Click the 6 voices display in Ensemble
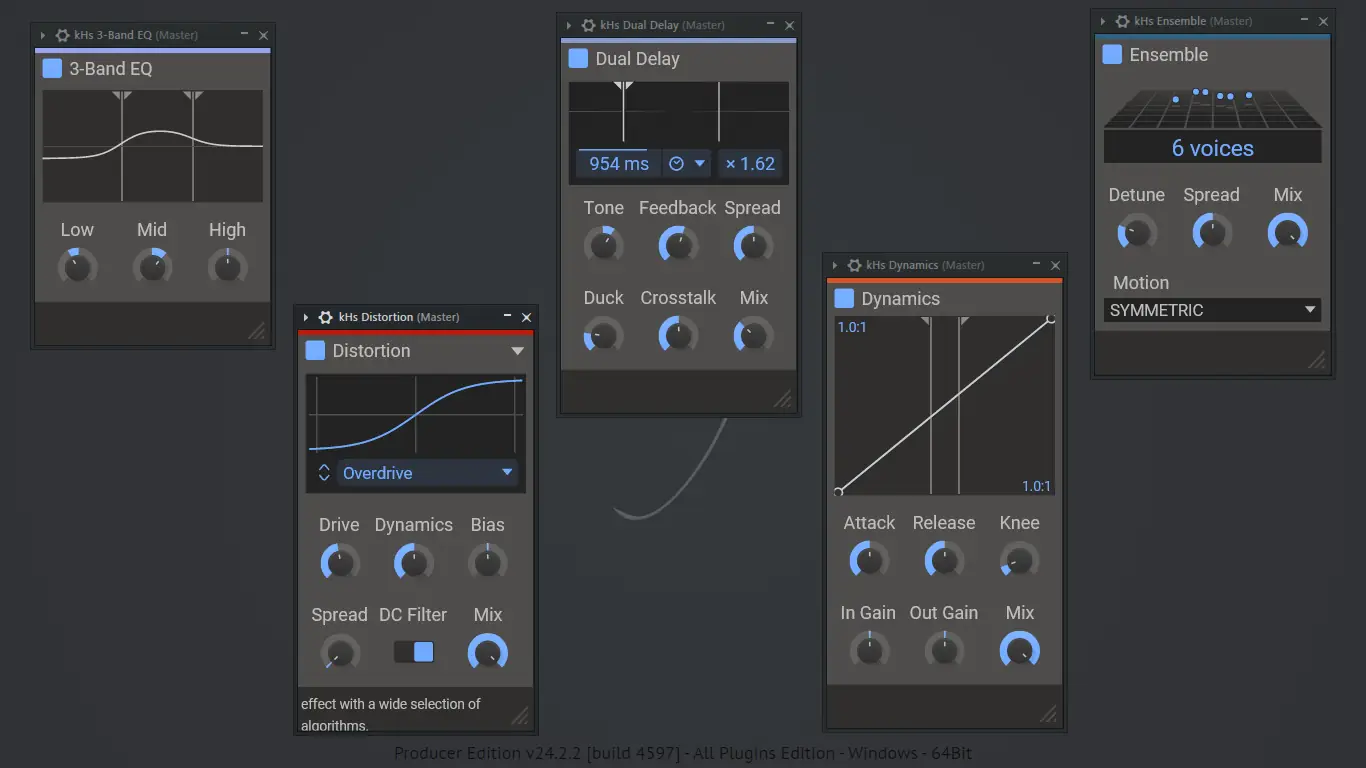 pyautogui.click(x=1213, y=149)
